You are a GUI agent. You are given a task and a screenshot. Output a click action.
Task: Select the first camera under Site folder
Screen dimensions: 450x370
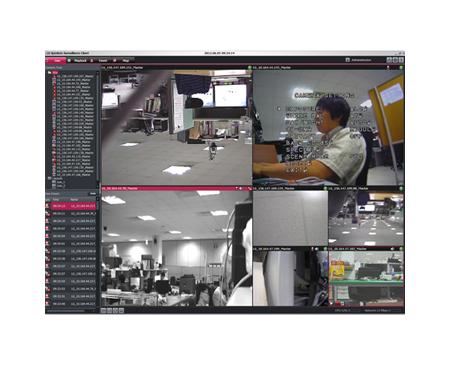click(75, 76)
